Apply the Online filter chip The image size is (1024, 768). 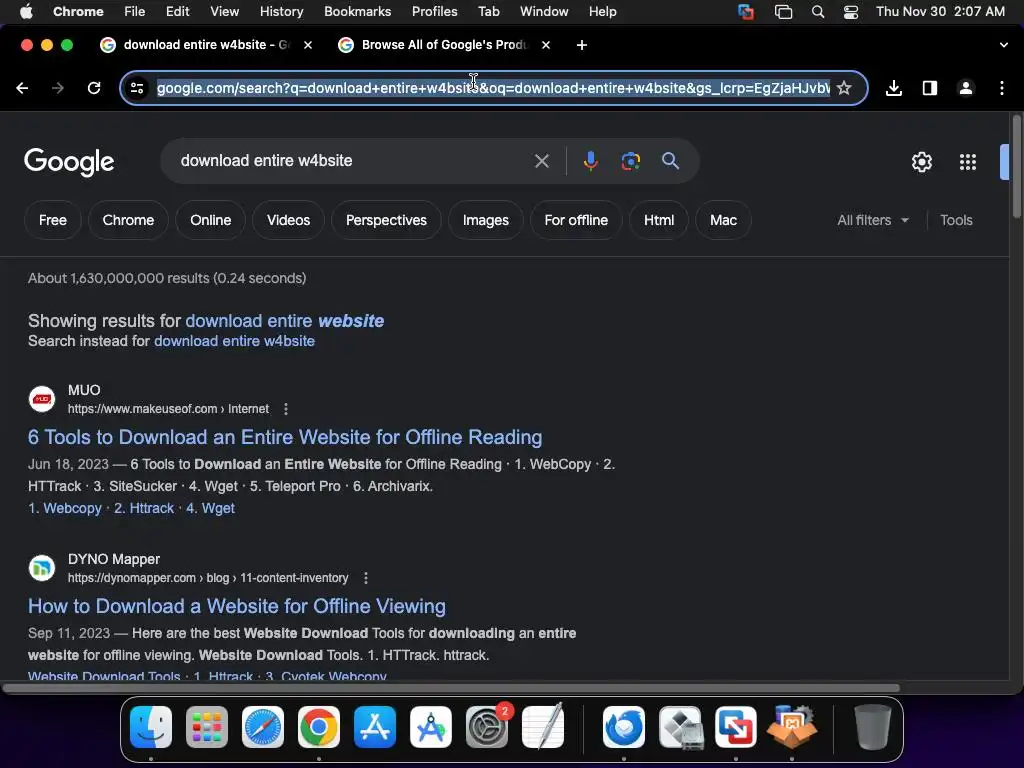click(x=210, y=220)
